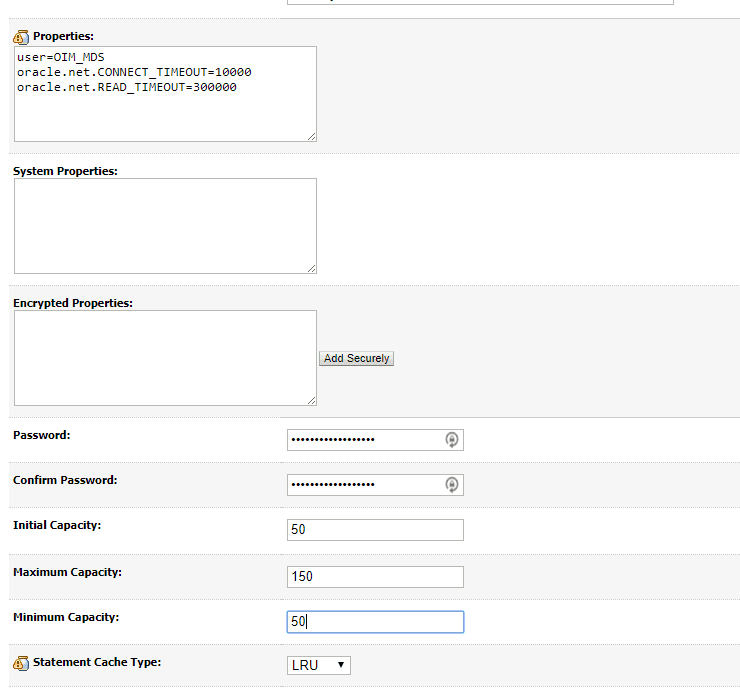
Task: Focus the Password input field
Action: tap(365, 440)
